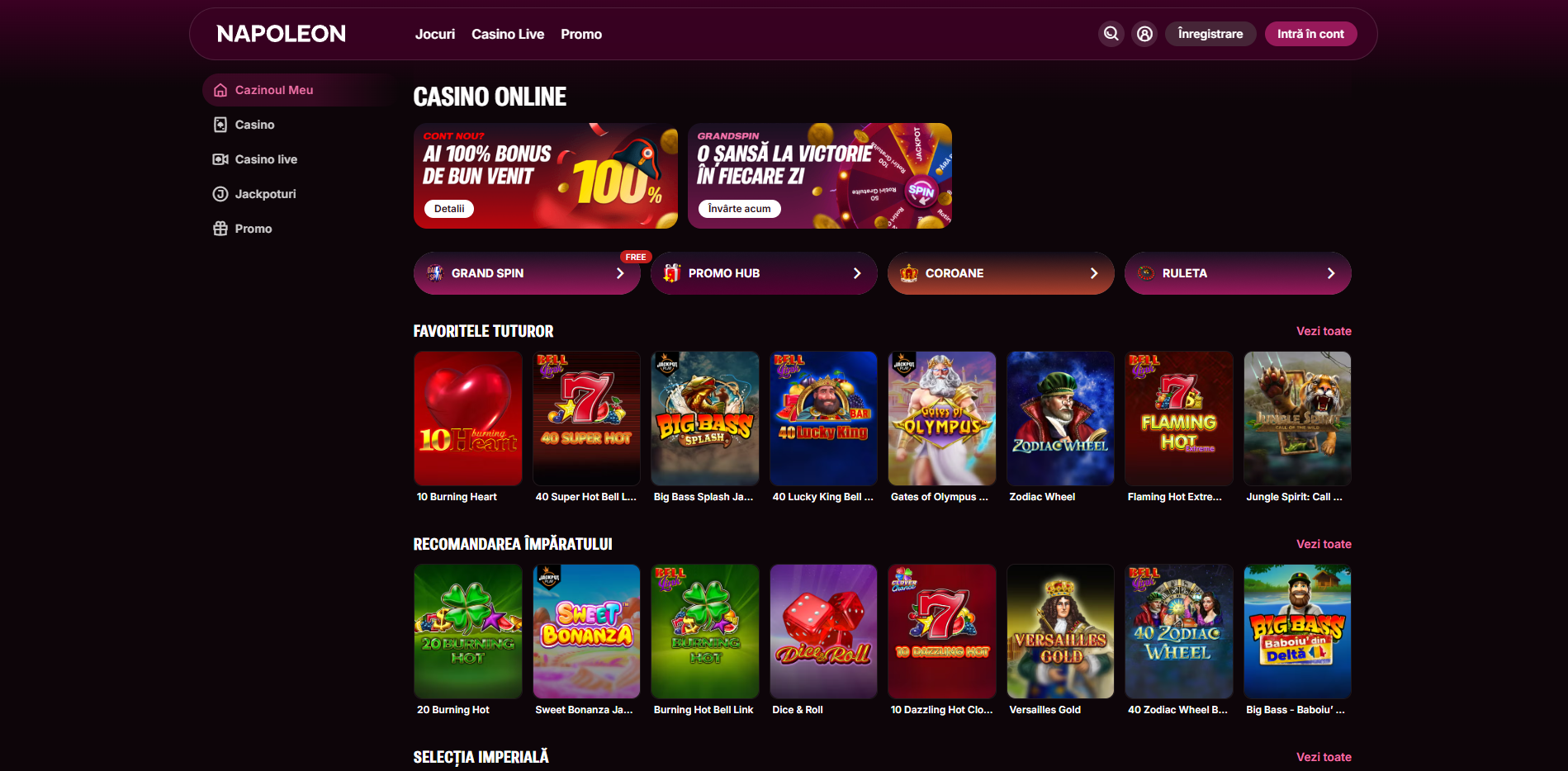Click Învârte acum on Grandspin banner
The width and height of the screenshot is (1568, 771).
coord(739,209)
